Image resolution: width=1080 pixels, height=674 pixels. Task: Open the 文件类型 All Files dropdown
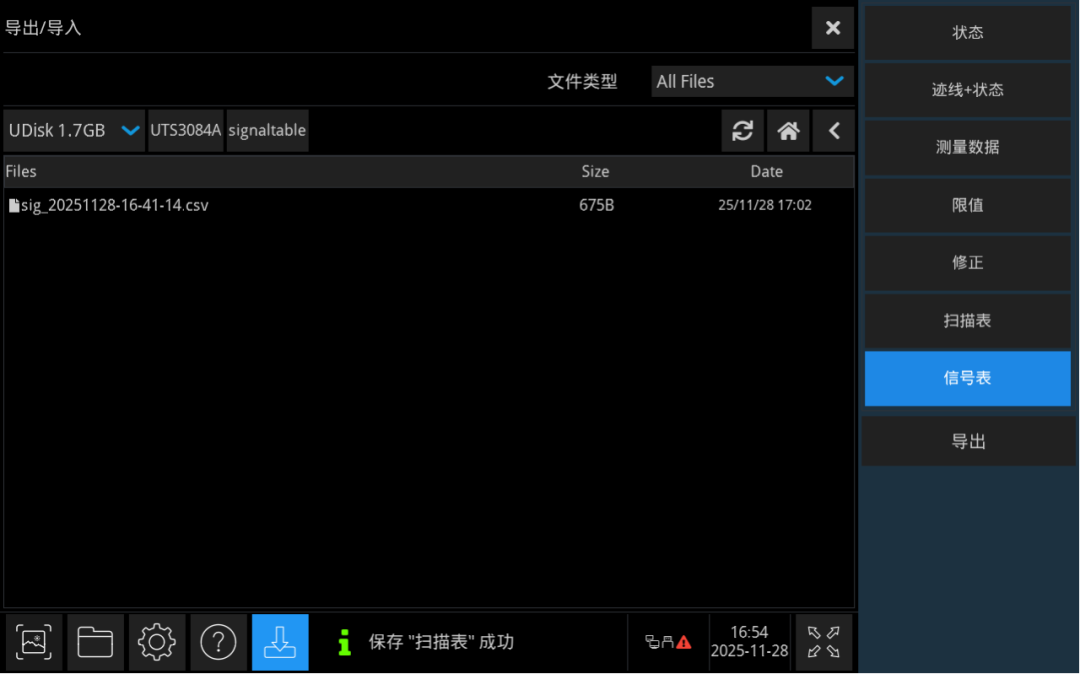click(x=752, y=81)
